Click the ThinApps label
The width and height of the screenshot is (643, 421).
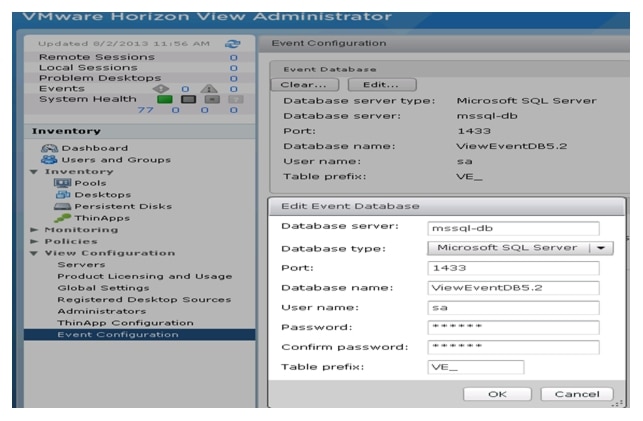click(x=102, y=218)
